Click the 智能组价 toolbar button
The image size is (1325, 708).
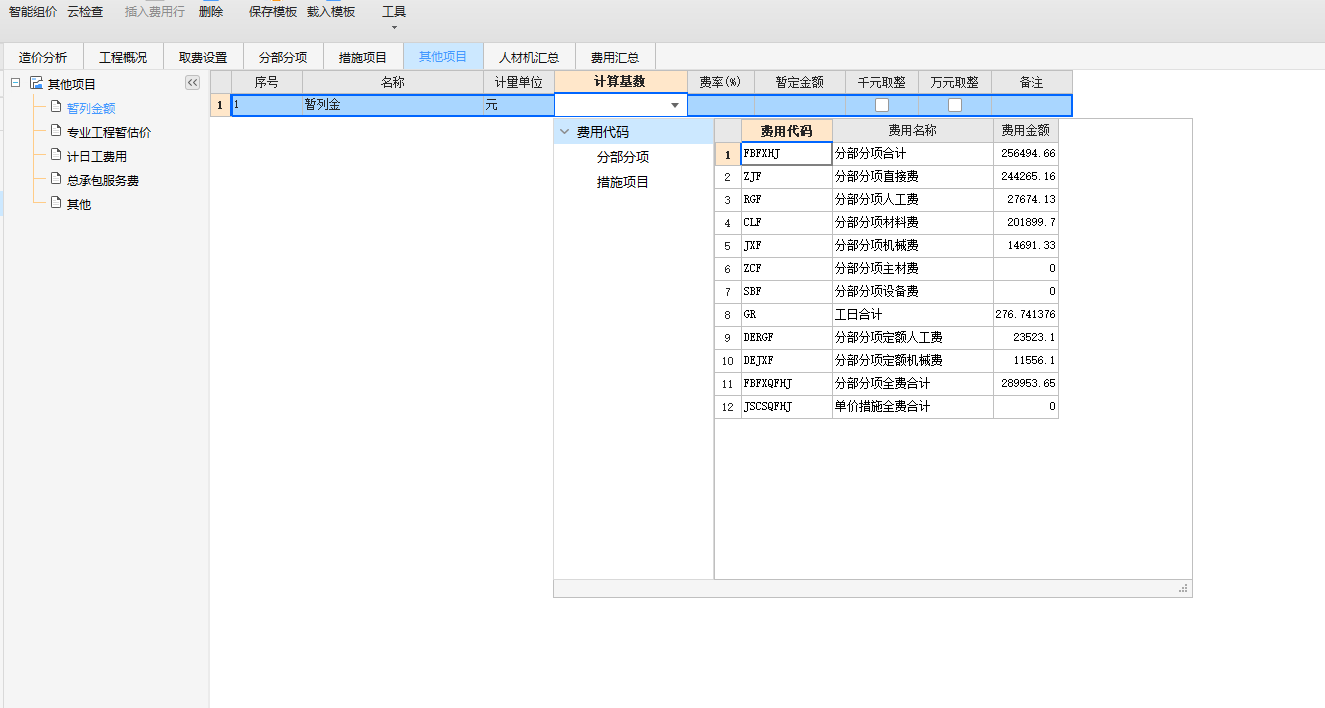click(33, 12)
